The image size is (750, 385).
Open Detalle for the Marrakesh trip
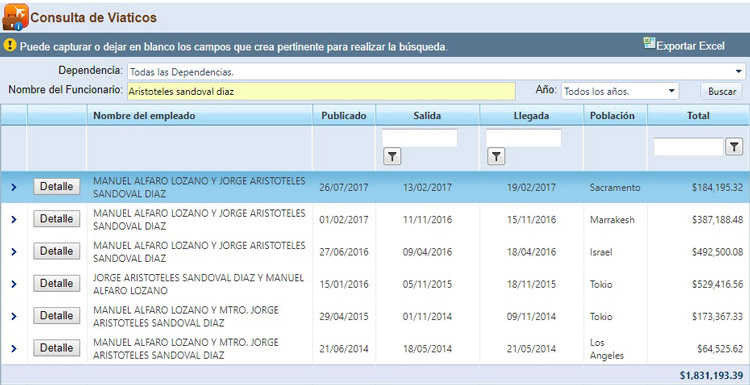point(56,219)
